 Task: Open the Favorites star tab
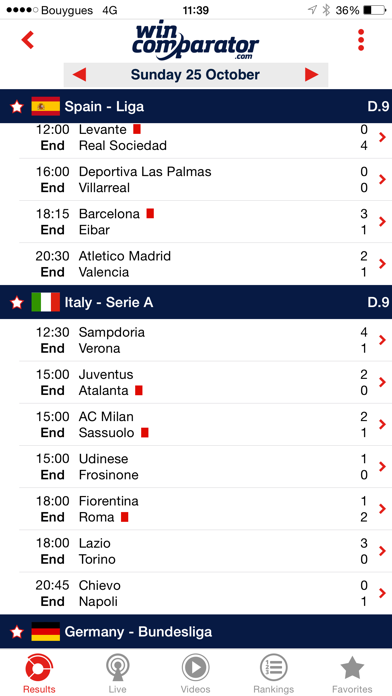tap(352, 668)
